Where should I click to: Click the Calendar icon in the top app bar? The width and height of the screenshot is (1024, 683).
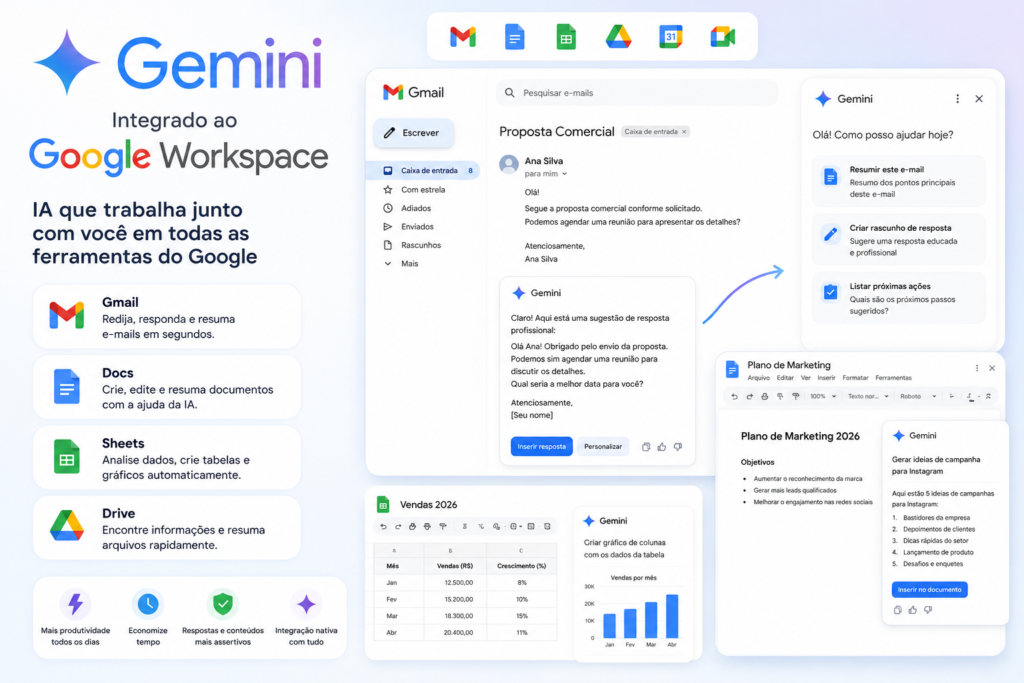click(x=671, y=37)
